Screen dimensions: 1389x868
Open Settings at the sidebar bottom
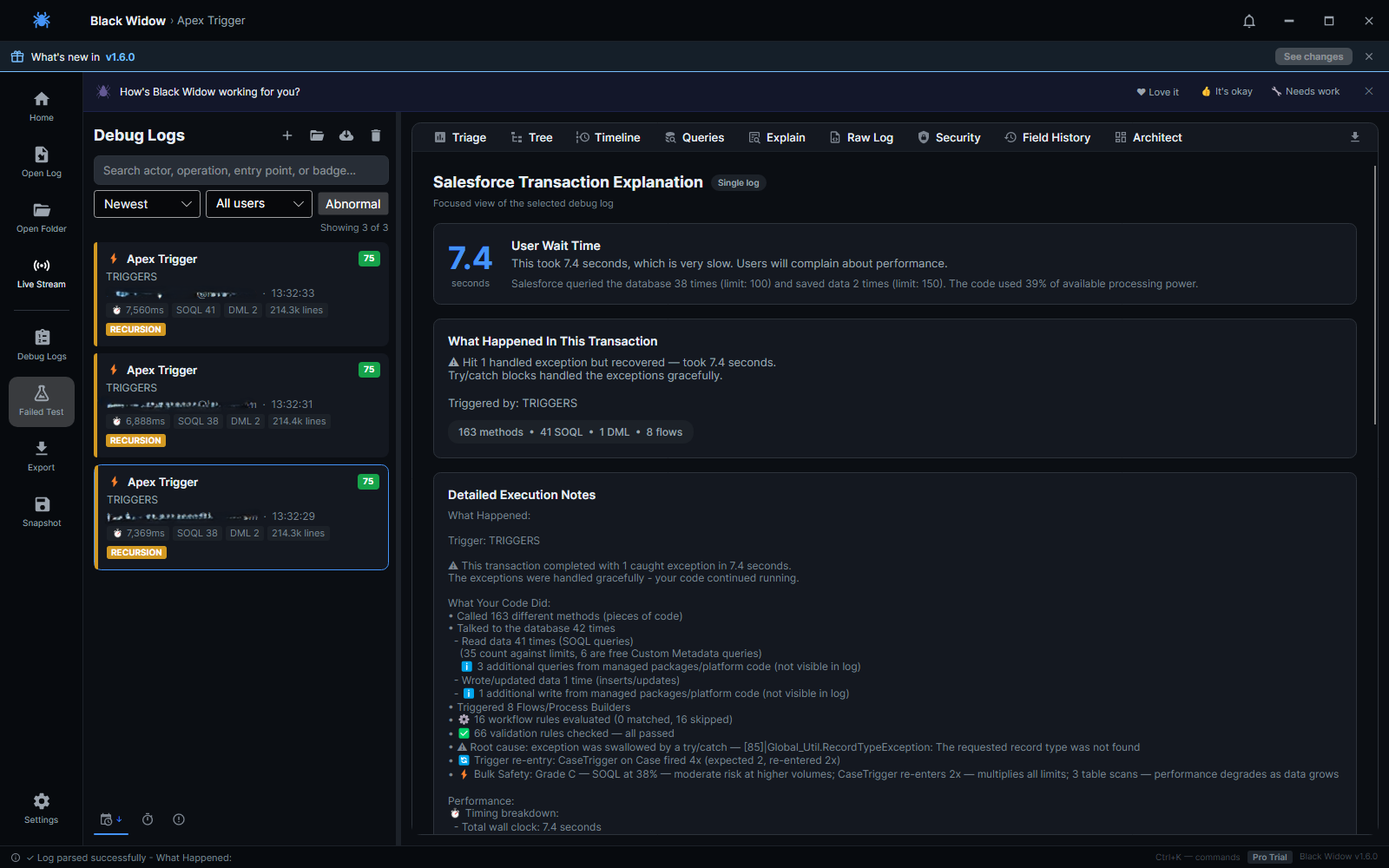click(x=42, y=808)
